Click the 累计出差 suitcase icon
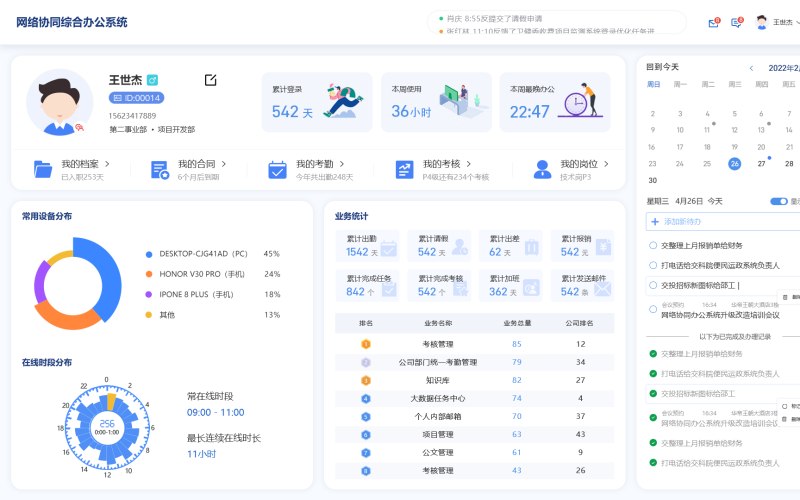 [x=532, y=247]
